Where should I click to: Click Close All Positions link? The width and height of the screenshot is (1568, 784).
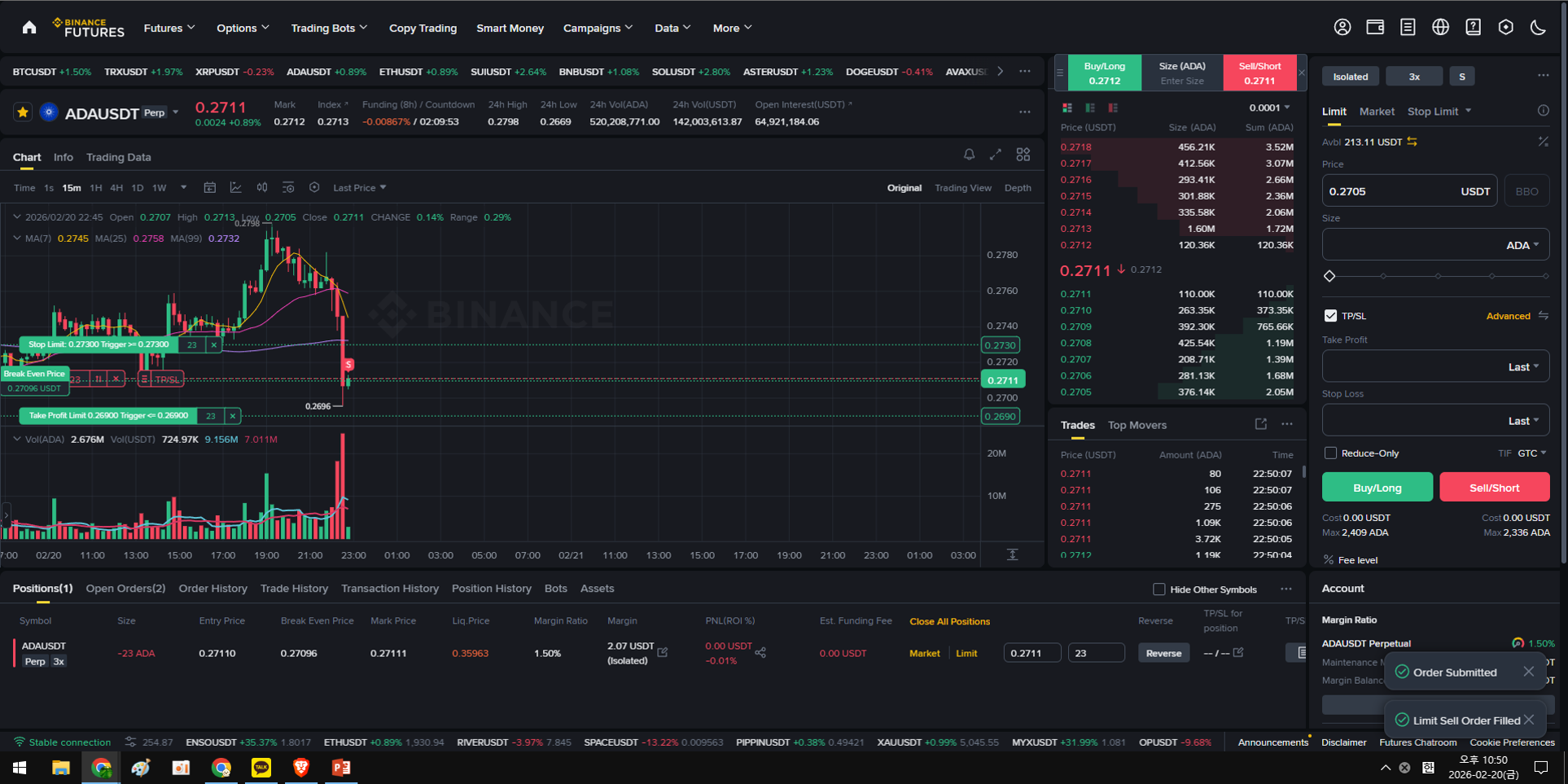[949, 621]
